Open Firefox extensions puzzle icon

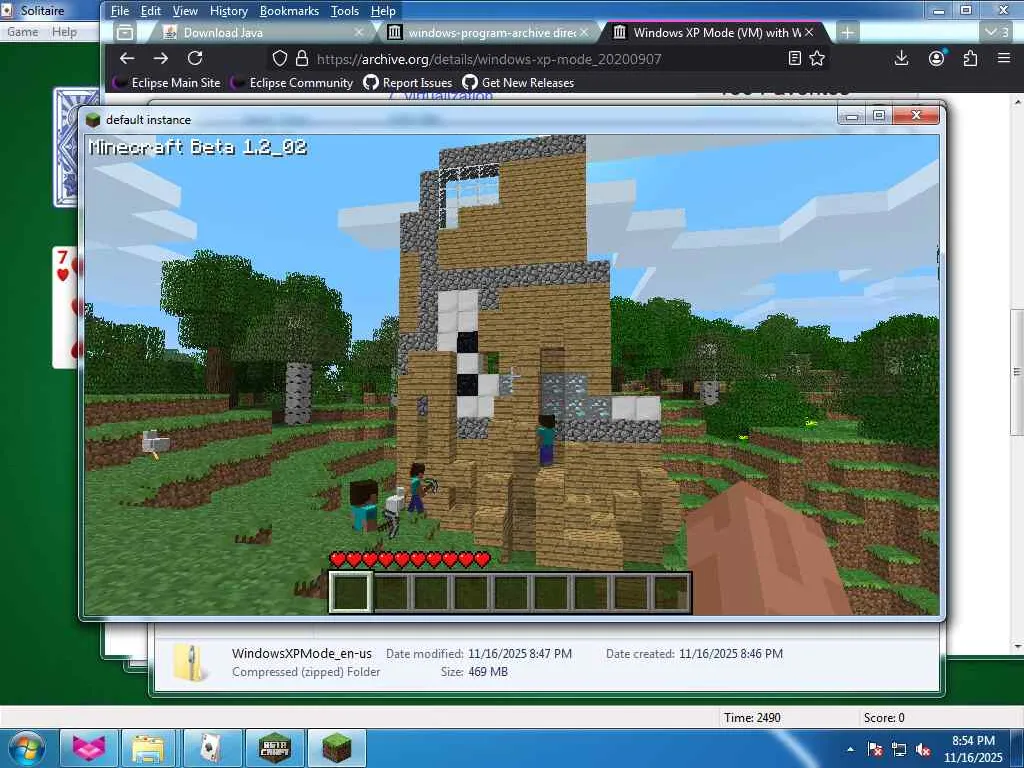coord(970,58)
